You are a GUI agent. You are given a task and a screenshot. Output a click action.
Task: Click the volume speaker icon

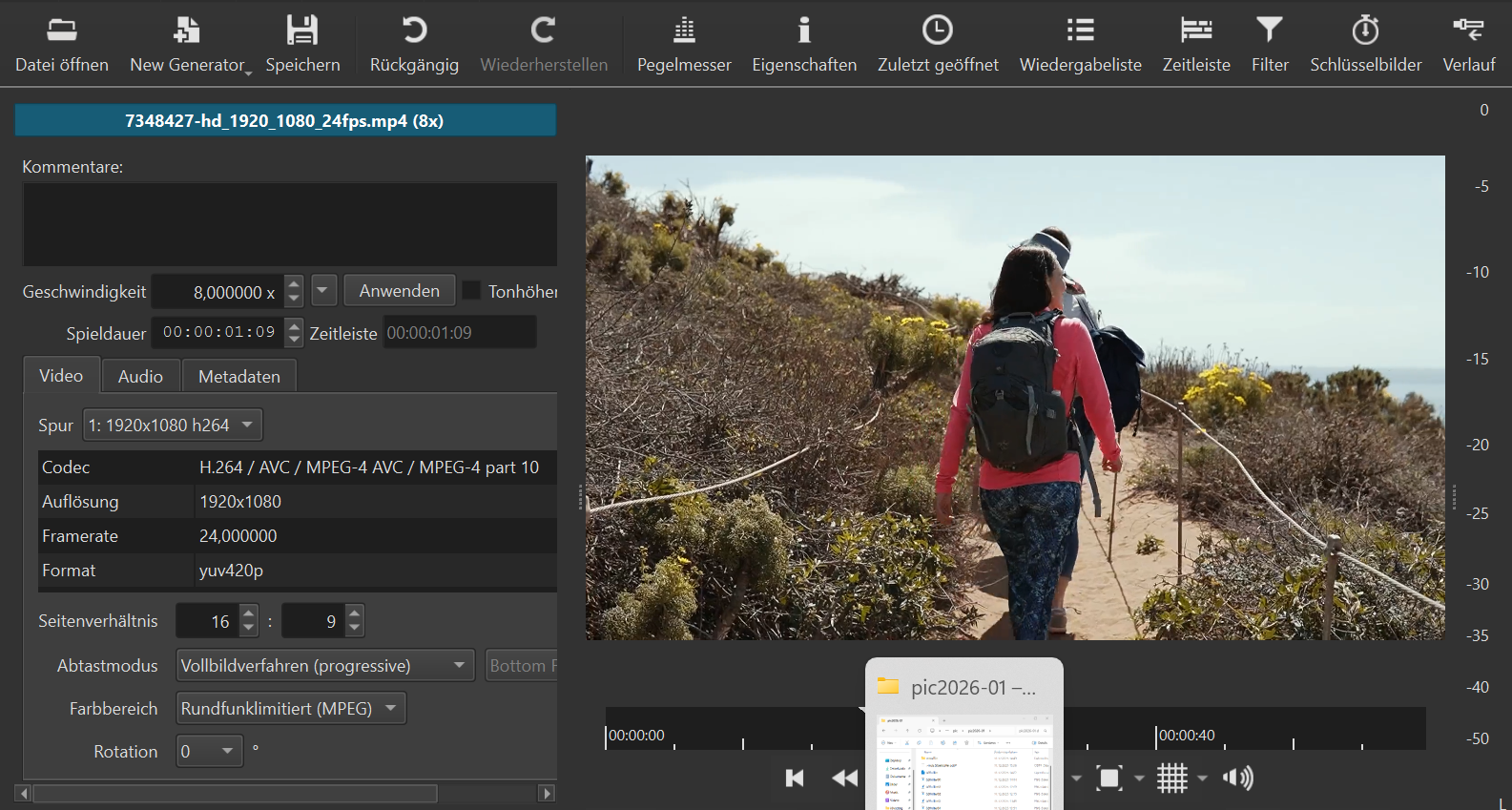pos(1237,779)
